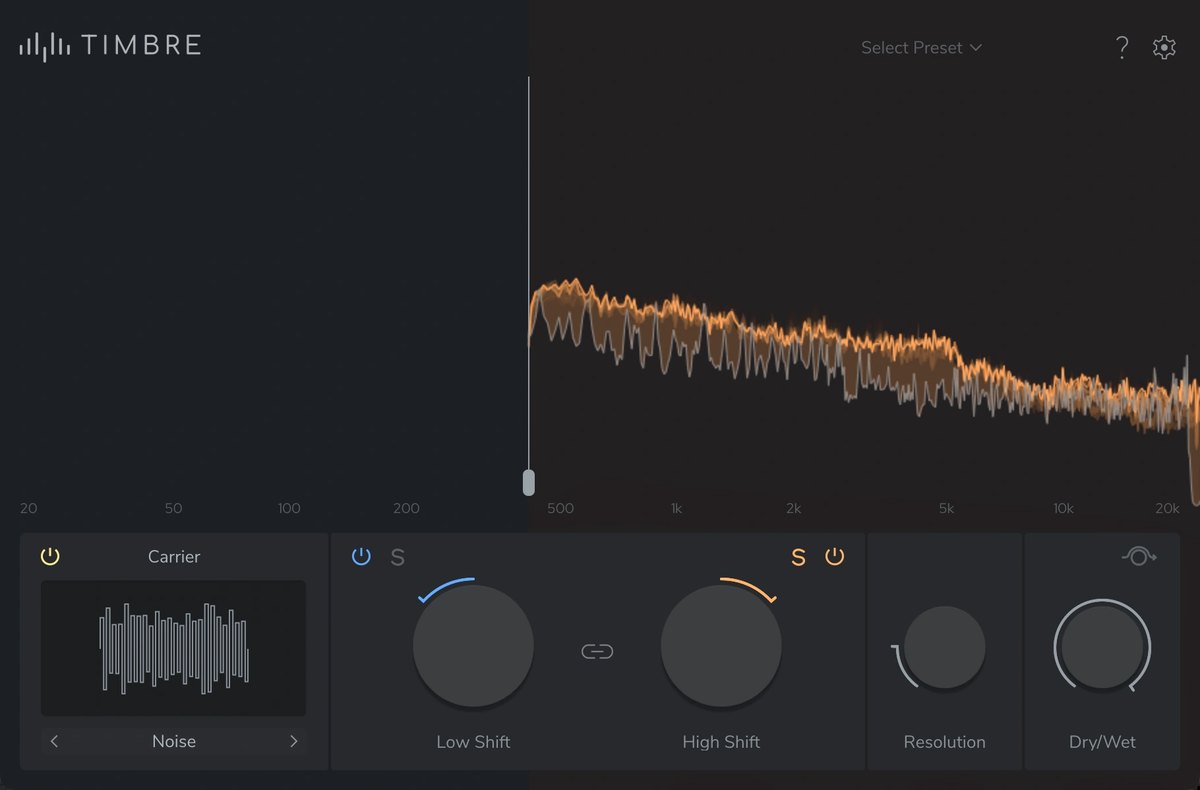Click the 500 frequency label
The height and width of the screenshot is (790, 1200).
561,508
